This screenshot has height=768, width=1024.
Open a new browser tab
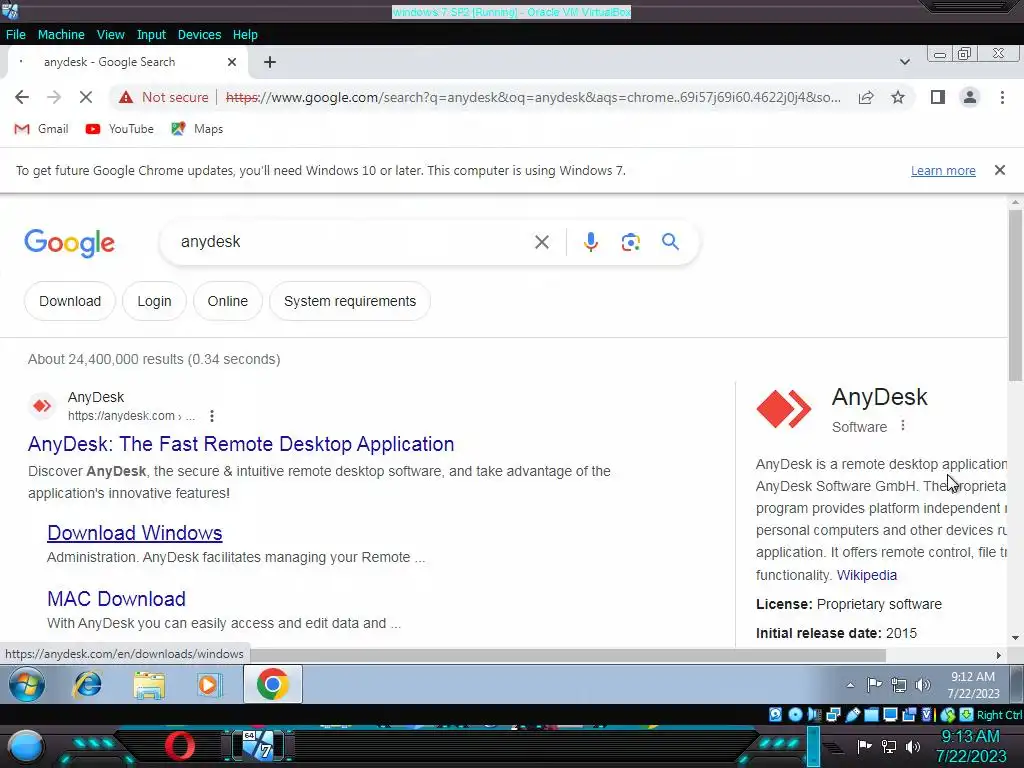point(270,62)
